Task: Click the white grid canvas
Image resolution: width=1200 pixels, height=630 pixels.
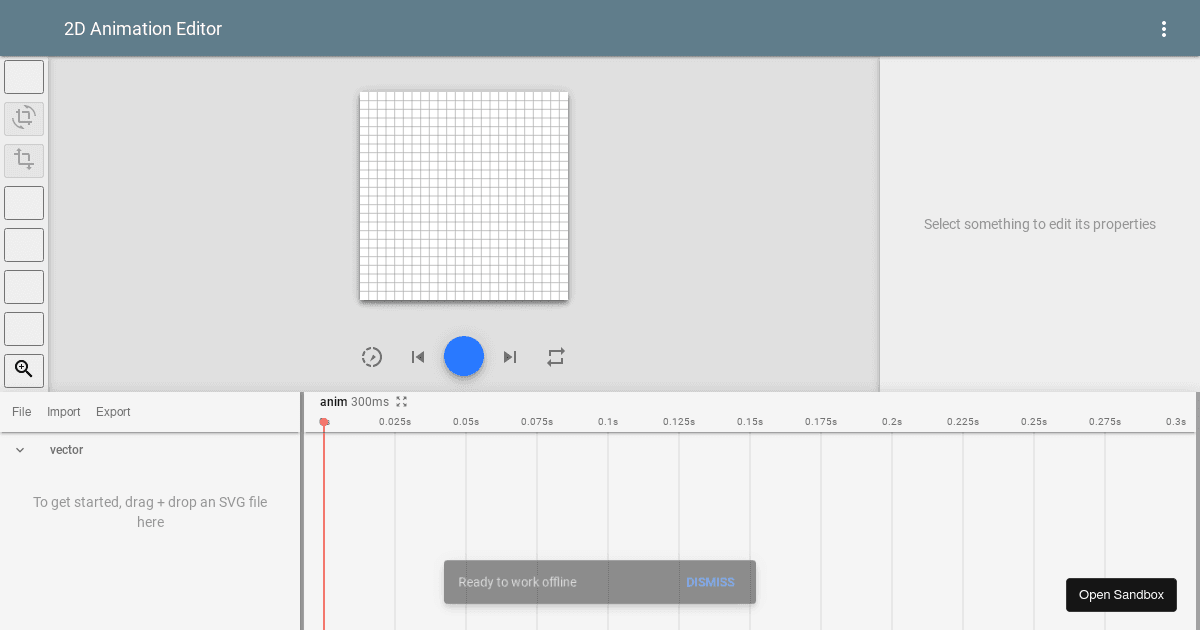Action: point(464,196)
